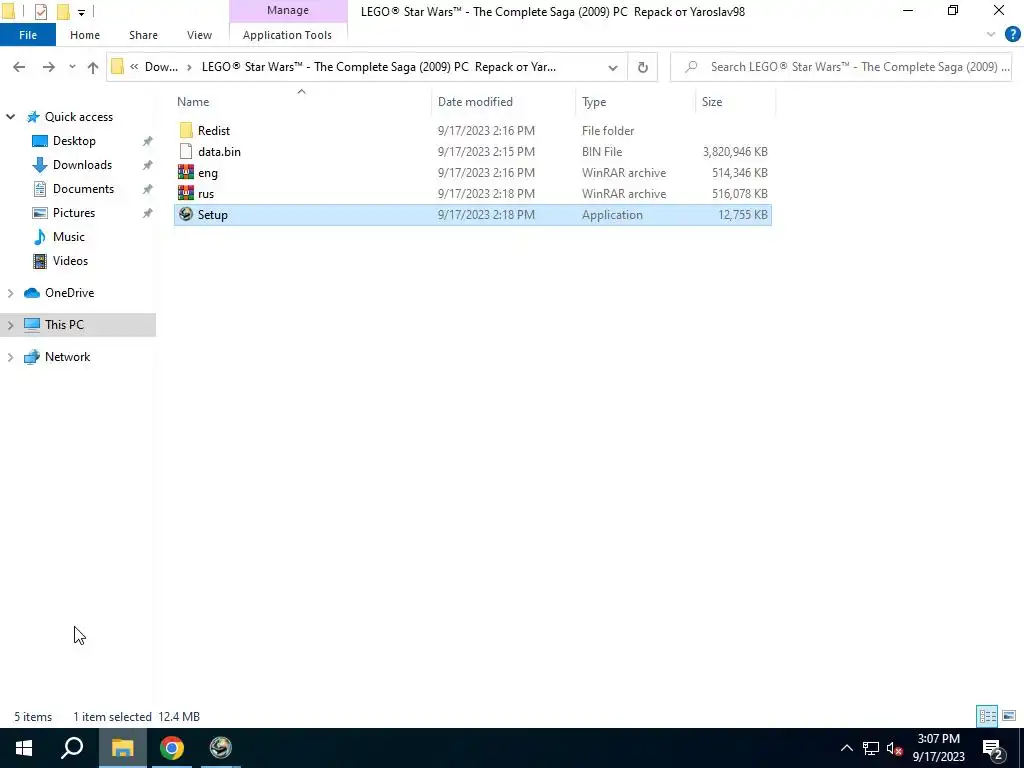Switch to the Home ribbon tab
Screen dimensions: 1024x768
[x=85, y=35]
